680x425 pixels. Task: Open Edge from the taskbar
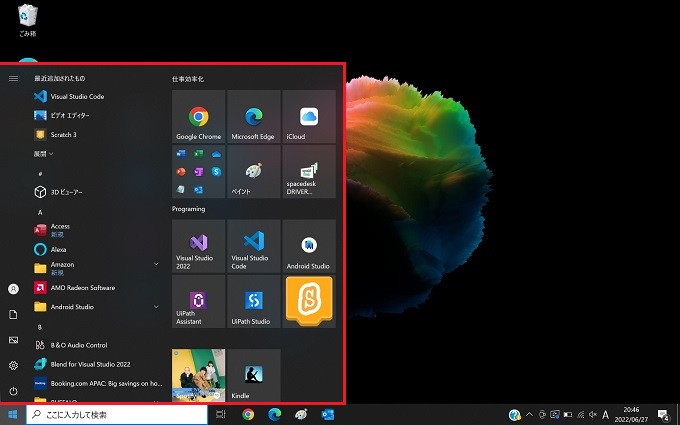pyautogui.click(x=275, y=415)
